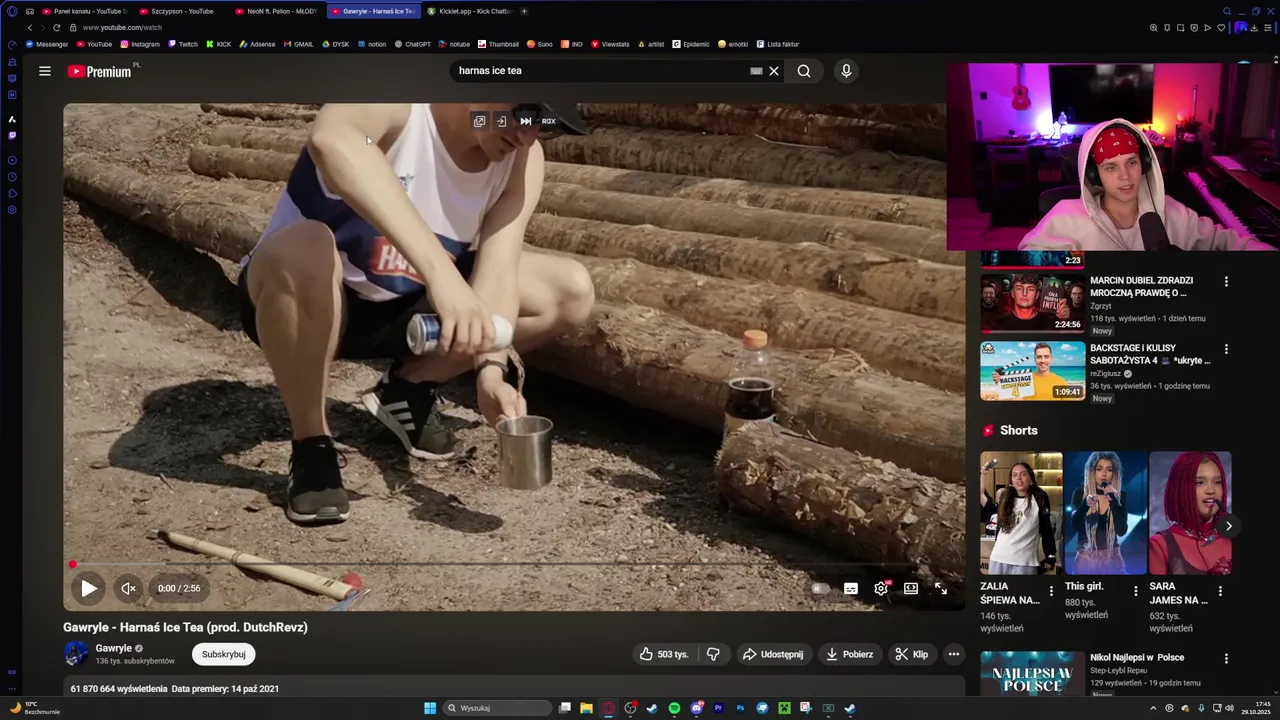Screen dimensions: 1280x720
Task: Open a new browser tab
Action: tap(524, 11)
